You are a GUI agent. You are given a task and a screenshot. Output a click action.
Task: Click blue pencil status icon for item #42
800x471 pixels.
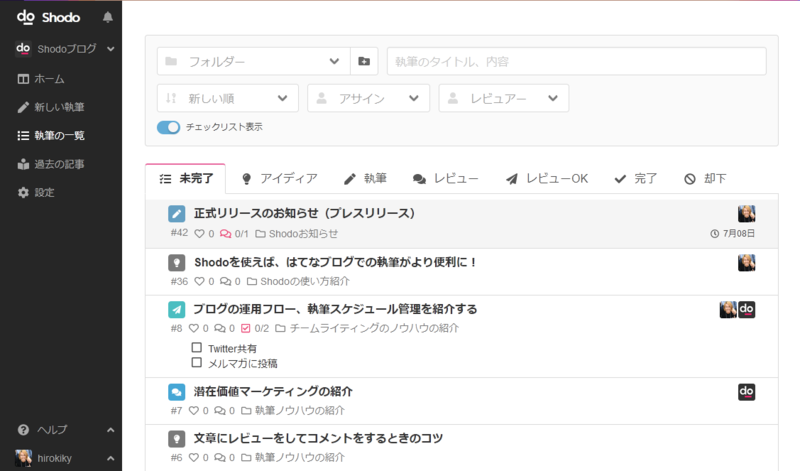coord(177,214)
